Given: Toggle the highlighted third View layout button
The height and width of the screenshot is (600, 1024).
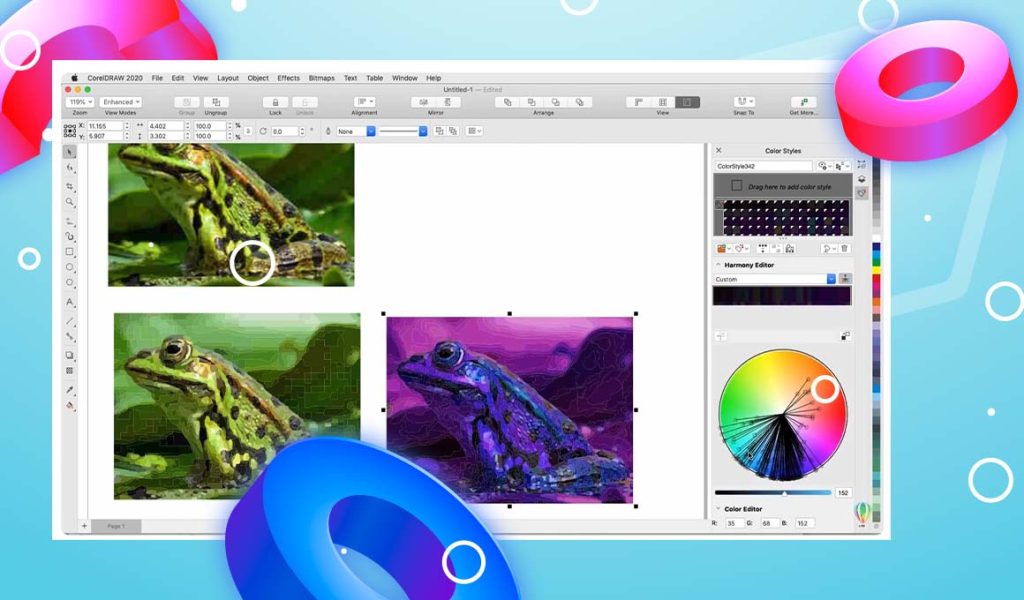Looking at the screenshot, I should click(687, 103).
